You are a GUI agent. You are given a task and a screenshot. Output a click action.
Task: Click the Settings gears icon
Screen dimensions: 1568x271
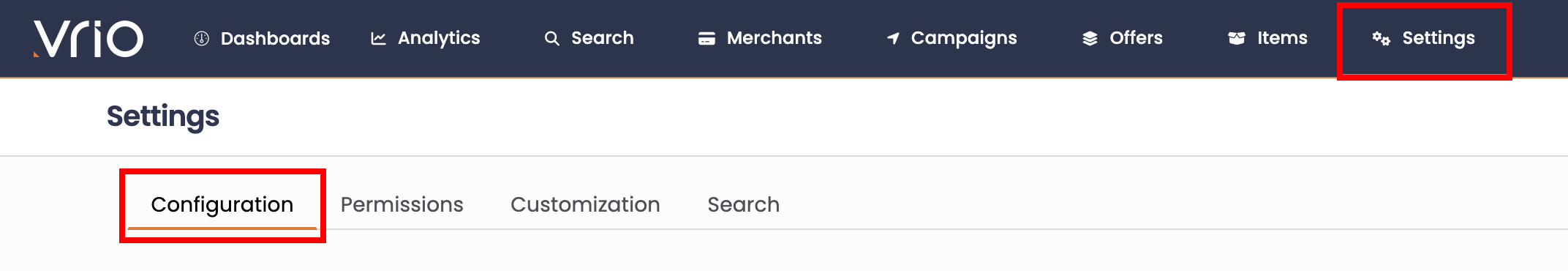pos(1381,39)
